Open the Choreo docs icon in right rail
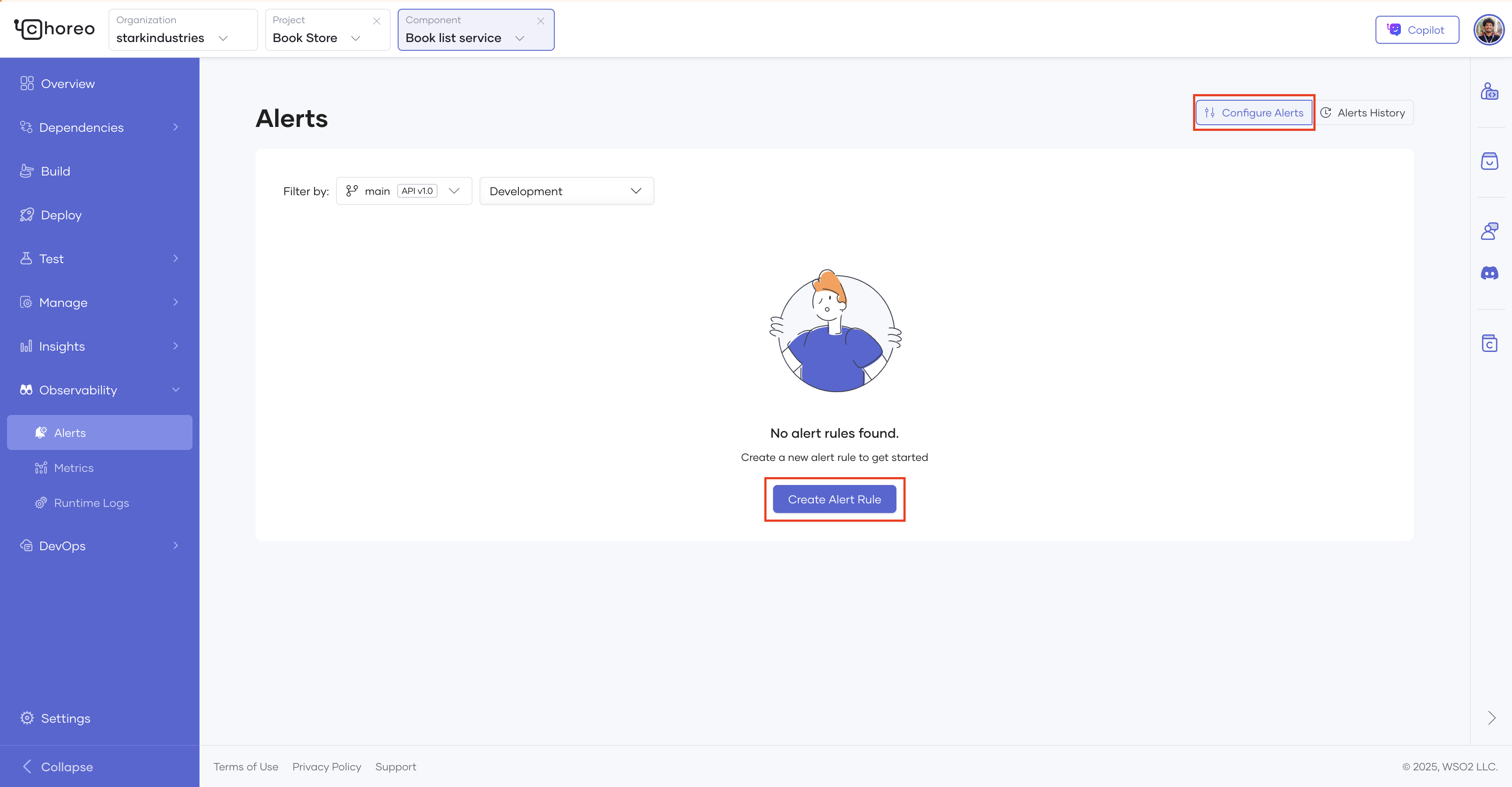The width and height of the screenshot is (1512, 787). [x=1489, y=343]
